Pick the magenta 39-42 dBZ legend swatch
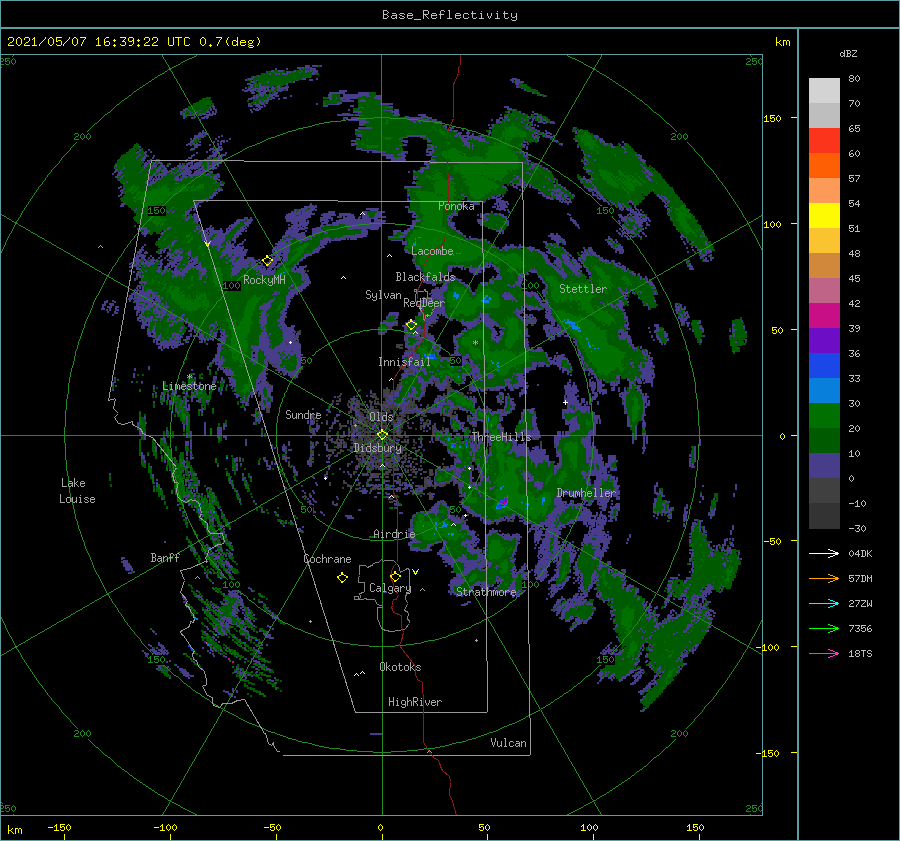The width and height of the screenshot is (900, 841). (x=824, y=316)
